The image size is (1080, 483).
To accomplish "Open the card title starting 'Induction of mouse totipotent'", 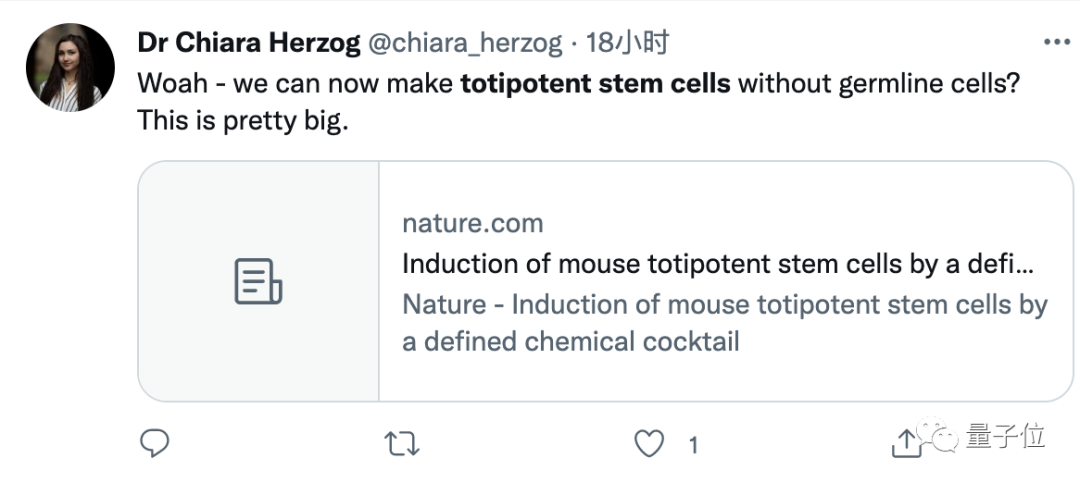I will click(717, 264).
